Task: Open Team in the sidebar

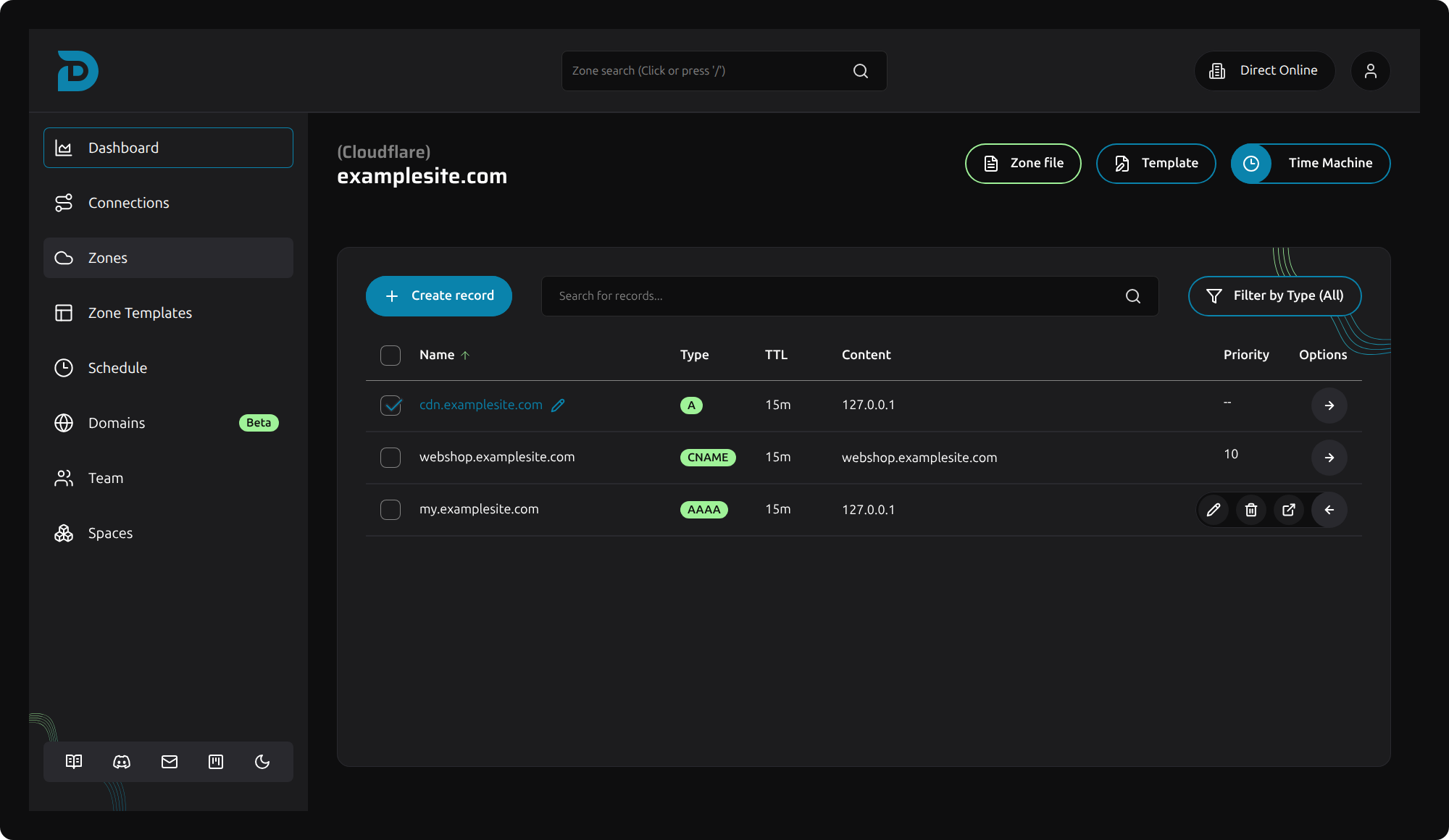Action: coord(168,478)
